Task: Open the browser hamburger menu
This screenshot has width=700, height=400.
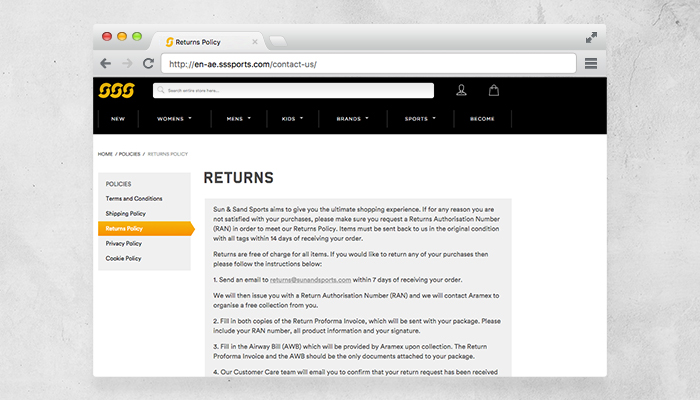Action: click(591, 63)
